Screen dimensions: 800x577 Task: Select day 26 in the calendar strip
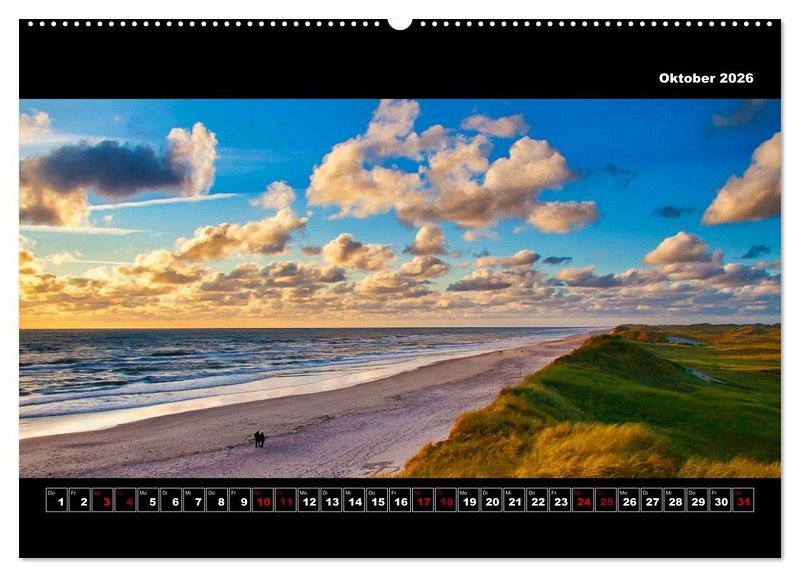[x=629, y=500]
